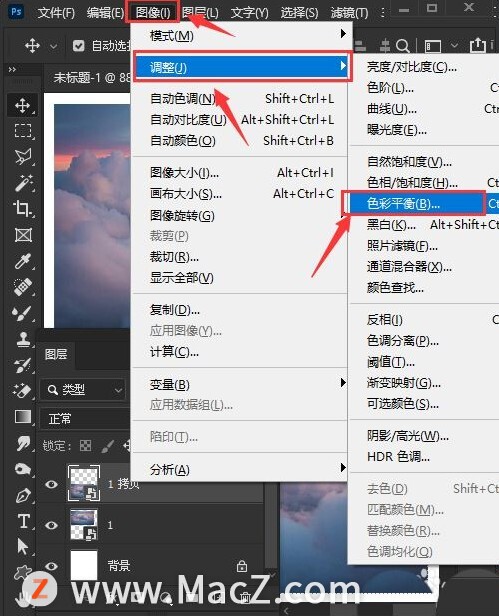Click lock image pixels brush icon
This screenshot has height=616, width=499.
(107, 446)
